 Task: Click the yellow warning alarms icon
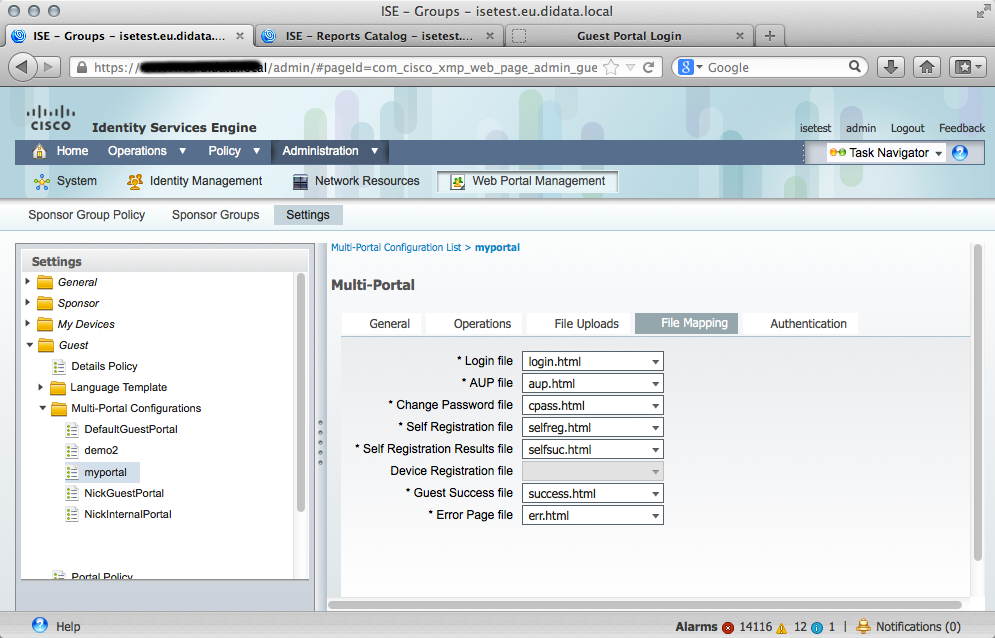tap(781, 628)
